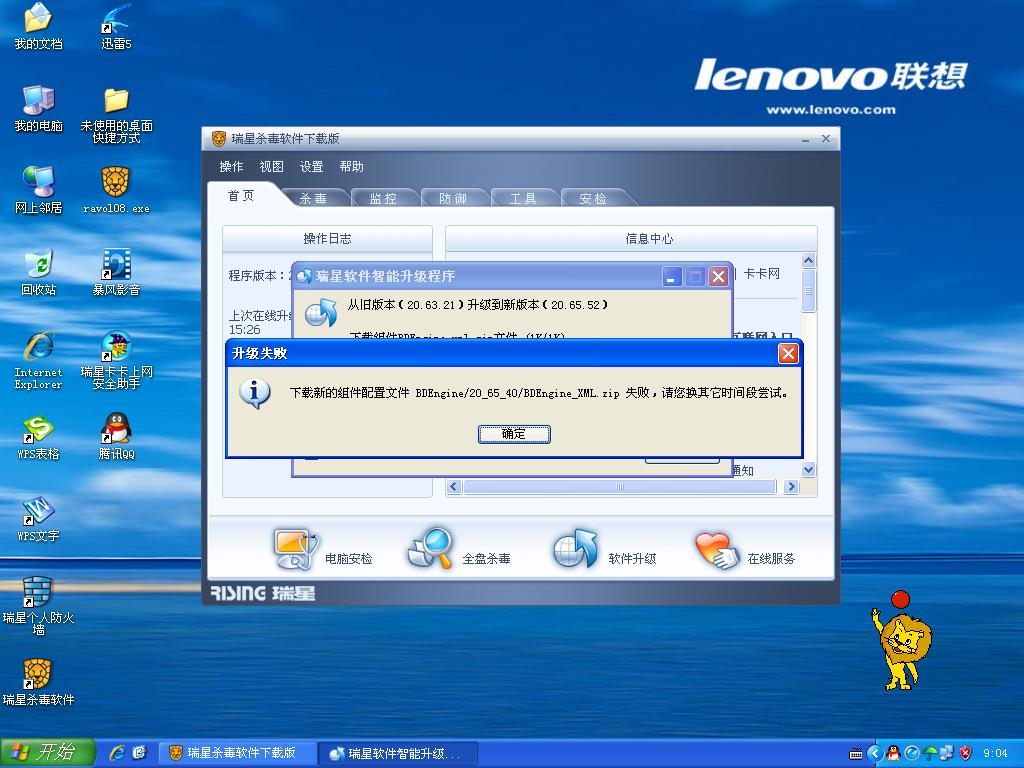Select 瑞星个人防火墙 desktop shortcut
Screen dimensions: 1024x768
tap(39, 607)
